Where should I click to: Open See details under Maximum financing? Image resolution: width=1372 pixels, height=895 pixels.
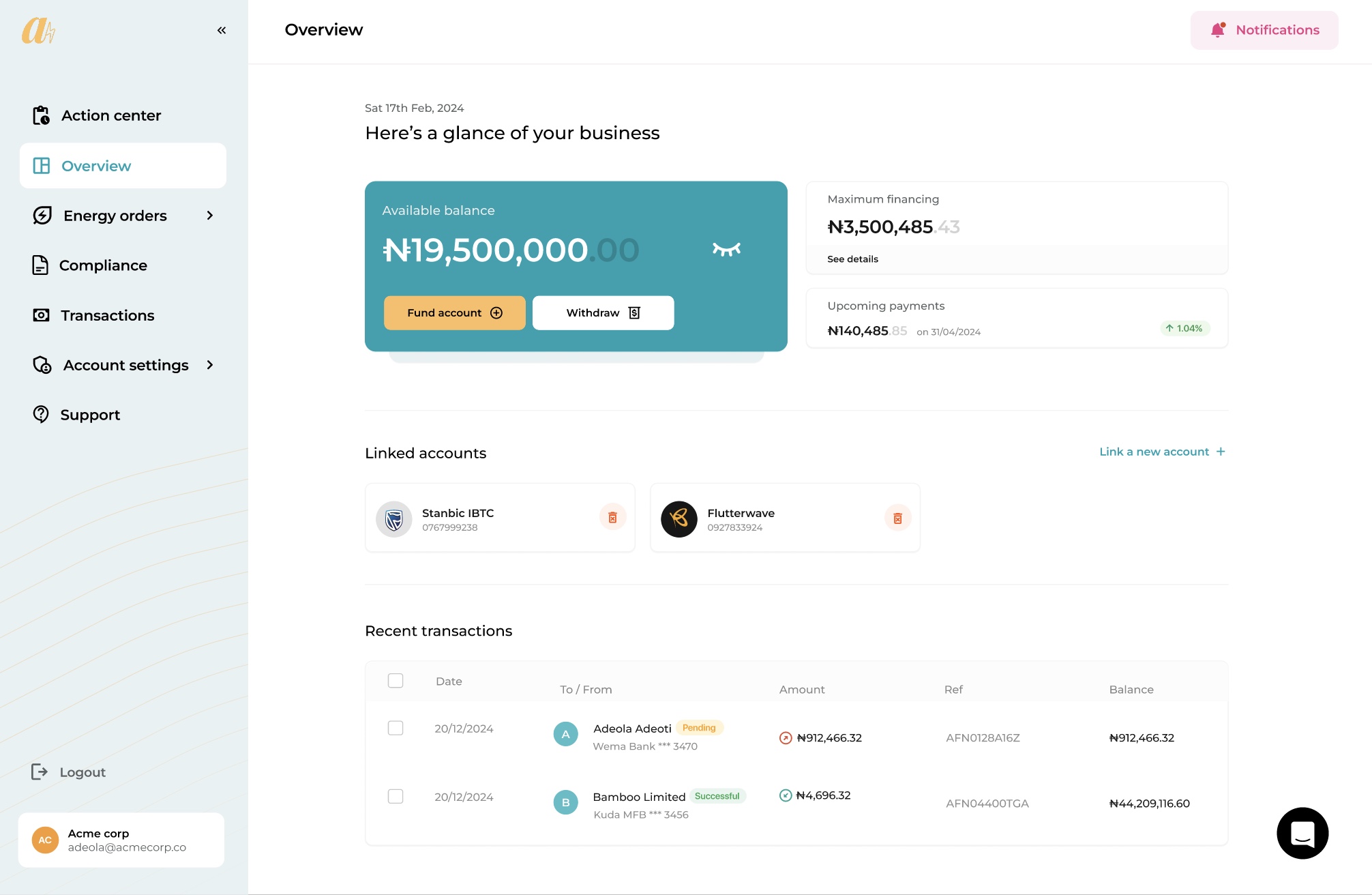tap(852, 259)
